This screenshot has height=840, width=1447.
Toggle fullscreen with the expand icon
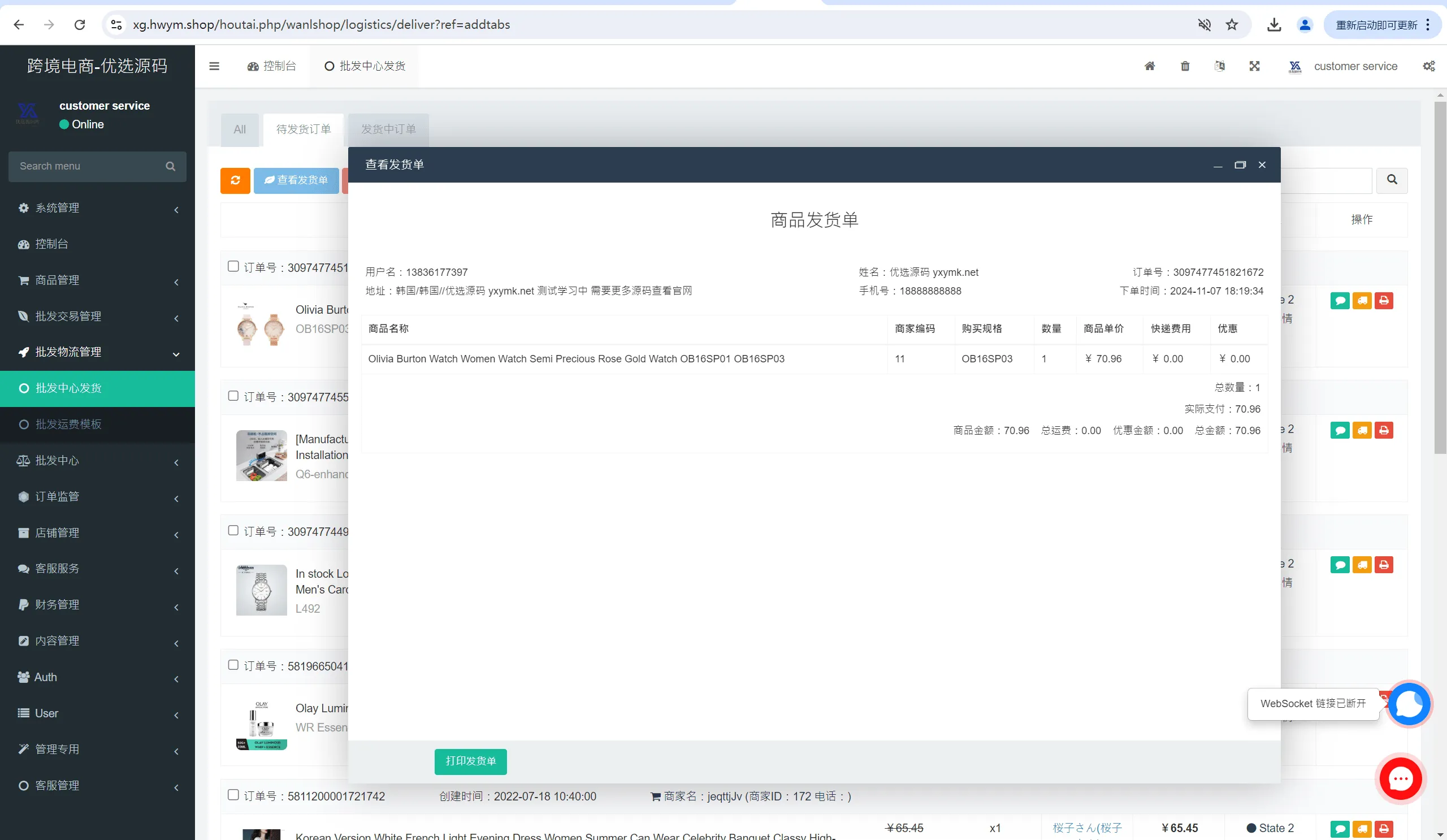1254,66
